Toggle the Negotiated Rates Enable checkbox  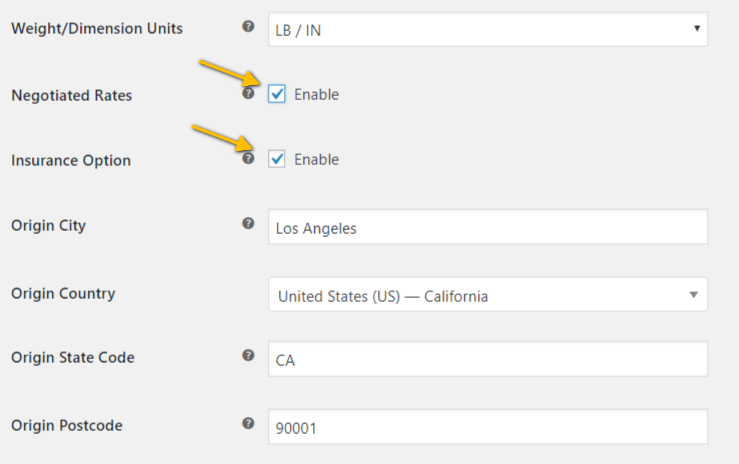277,94
